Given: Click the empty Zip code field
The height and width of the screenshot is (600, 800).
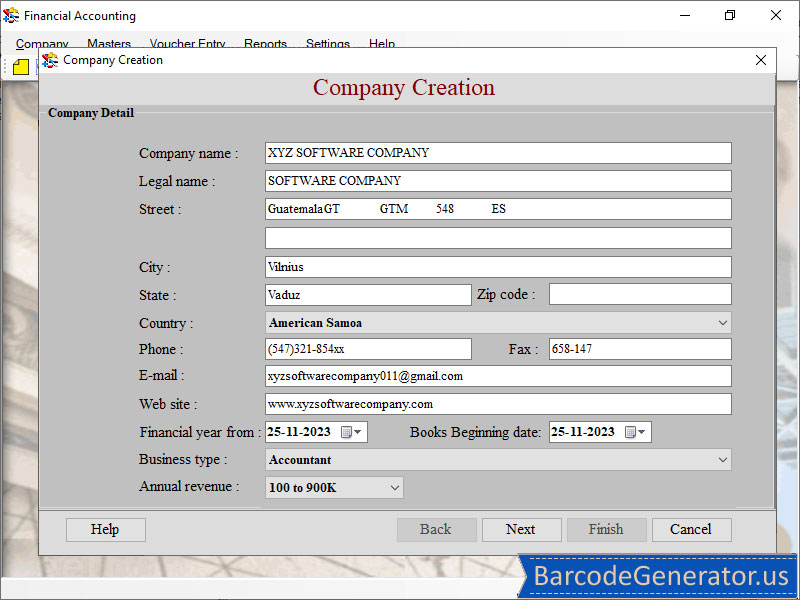Looking at the screenshot, I should pos(640,294).
